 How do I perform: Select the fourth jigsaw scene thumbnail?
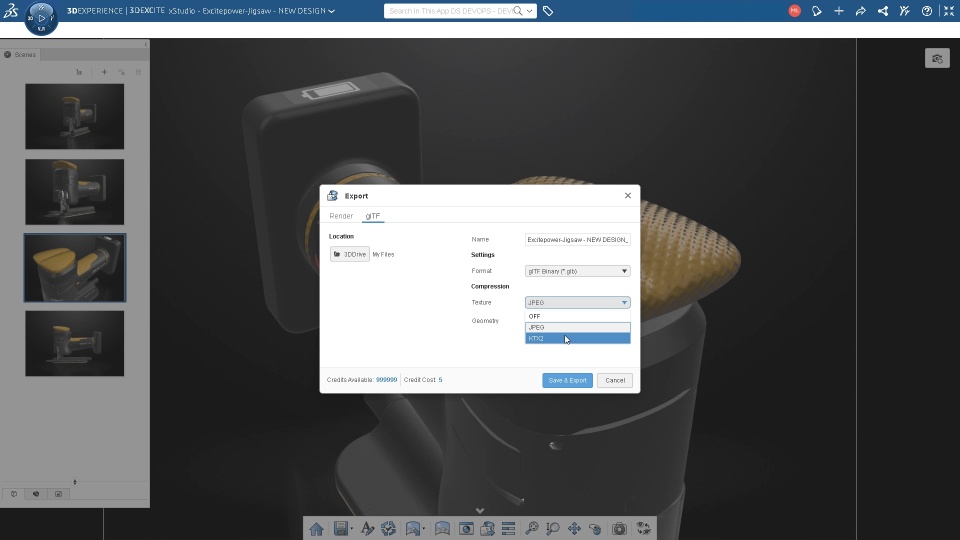coord(75,343)
